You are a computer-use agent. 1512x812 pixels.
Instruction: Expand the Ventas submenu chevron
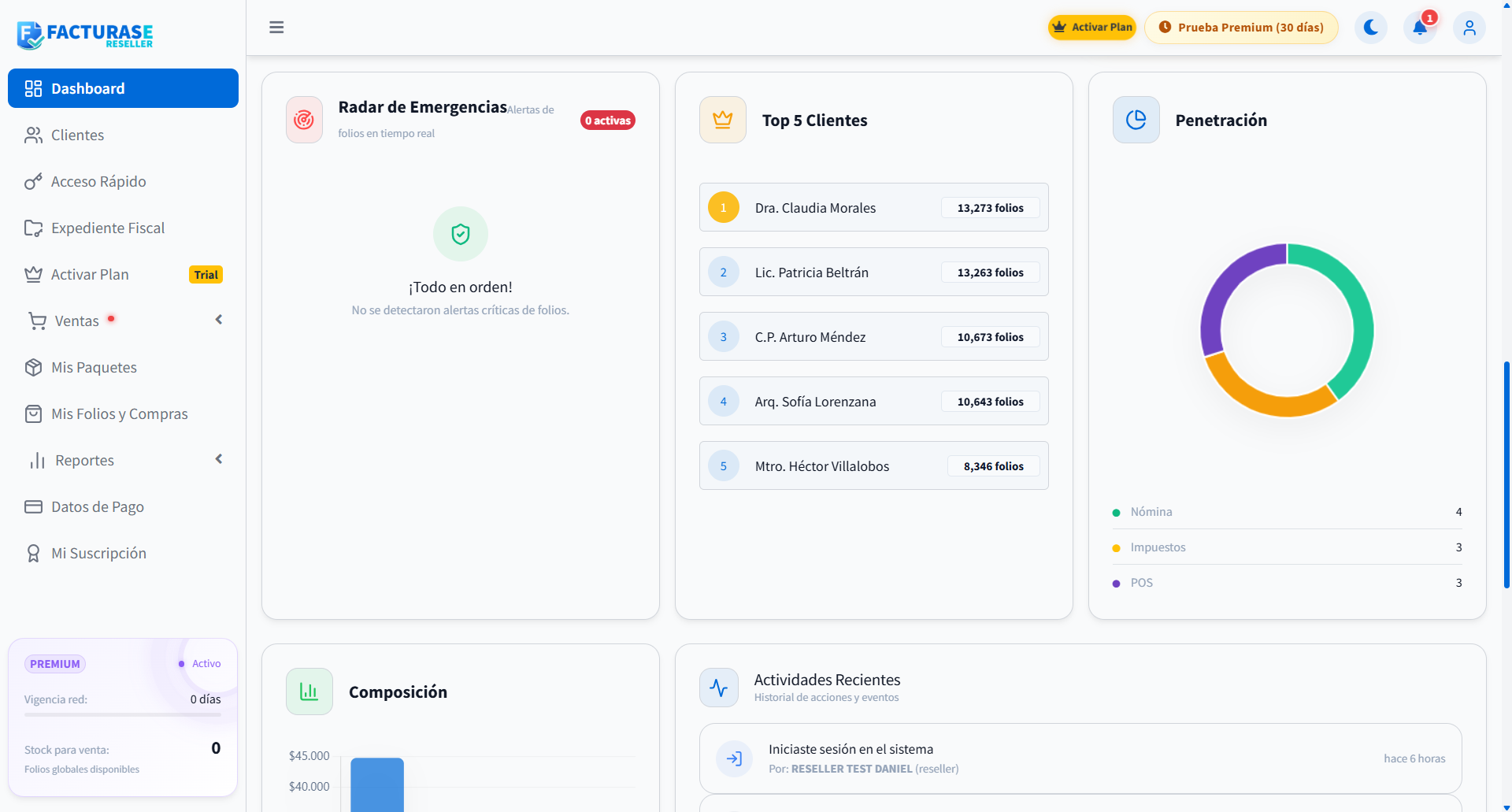click(x=219, y=320)
